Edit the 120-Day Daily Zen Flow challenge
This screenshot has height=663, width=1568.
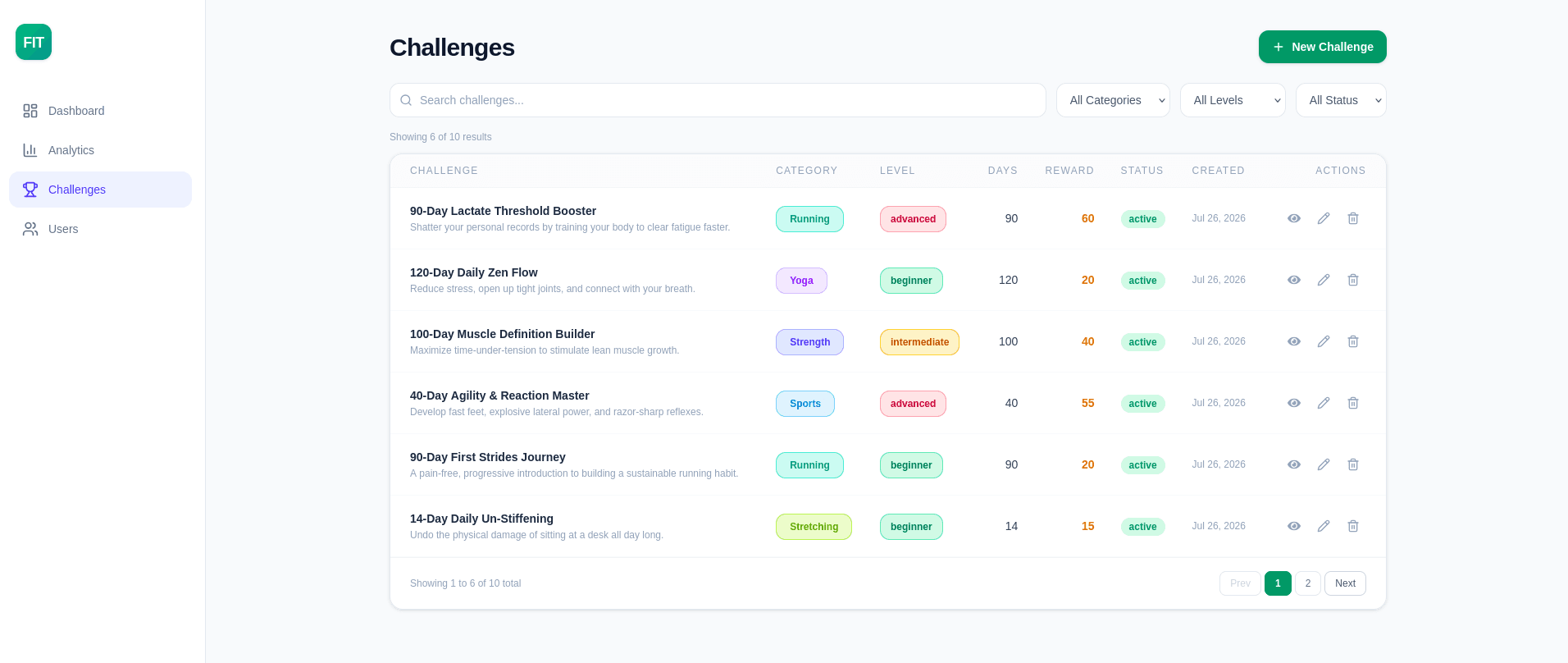coord(1324,280)
